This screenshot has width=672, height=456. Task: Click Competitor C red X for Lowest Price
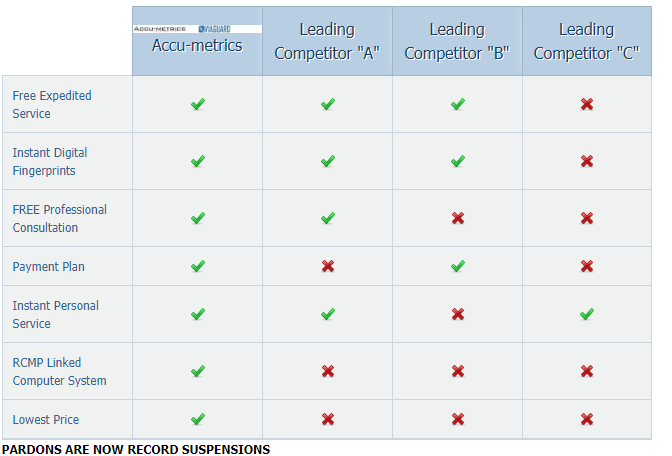587,419
